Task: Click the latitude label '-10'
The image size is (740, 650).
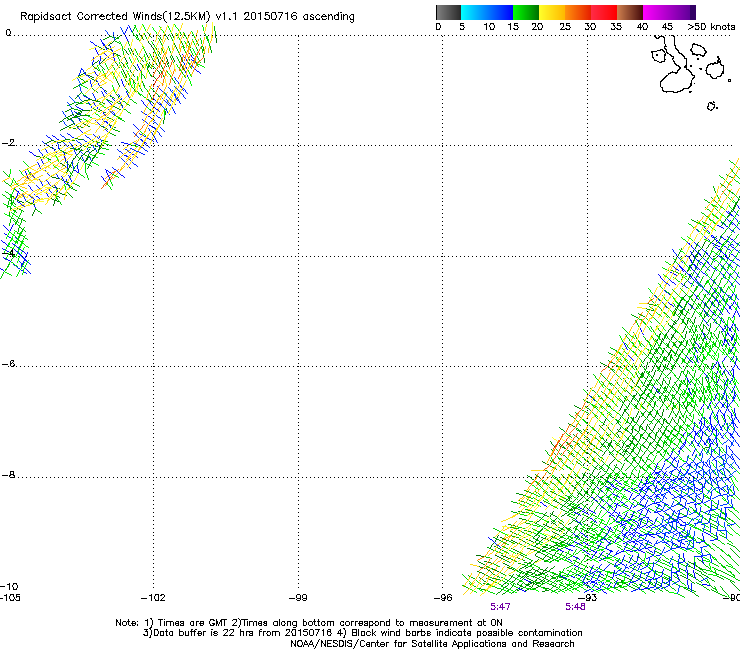Action: point(9,586)
